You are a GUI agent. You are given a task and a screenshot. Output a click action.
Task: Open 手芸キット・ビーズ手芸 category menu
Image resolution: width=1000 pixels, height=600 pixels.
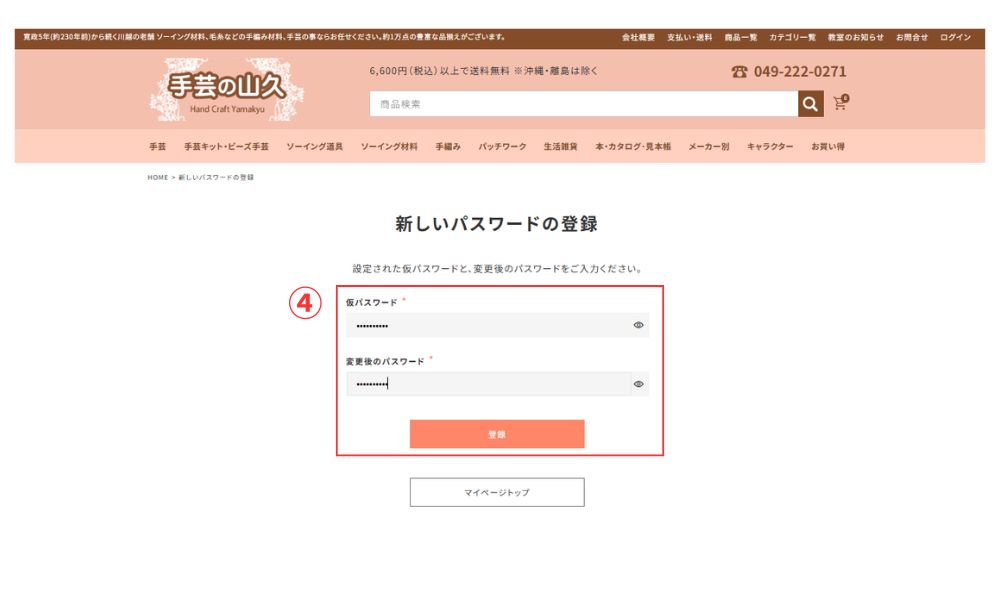pyautogui.click(x=226, y=147)
